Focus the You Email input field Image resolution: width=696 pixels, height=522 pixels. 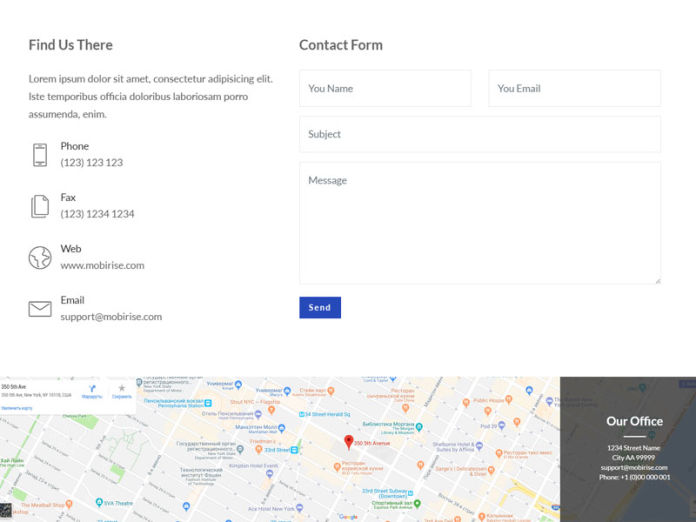click(x=574, y=89)
